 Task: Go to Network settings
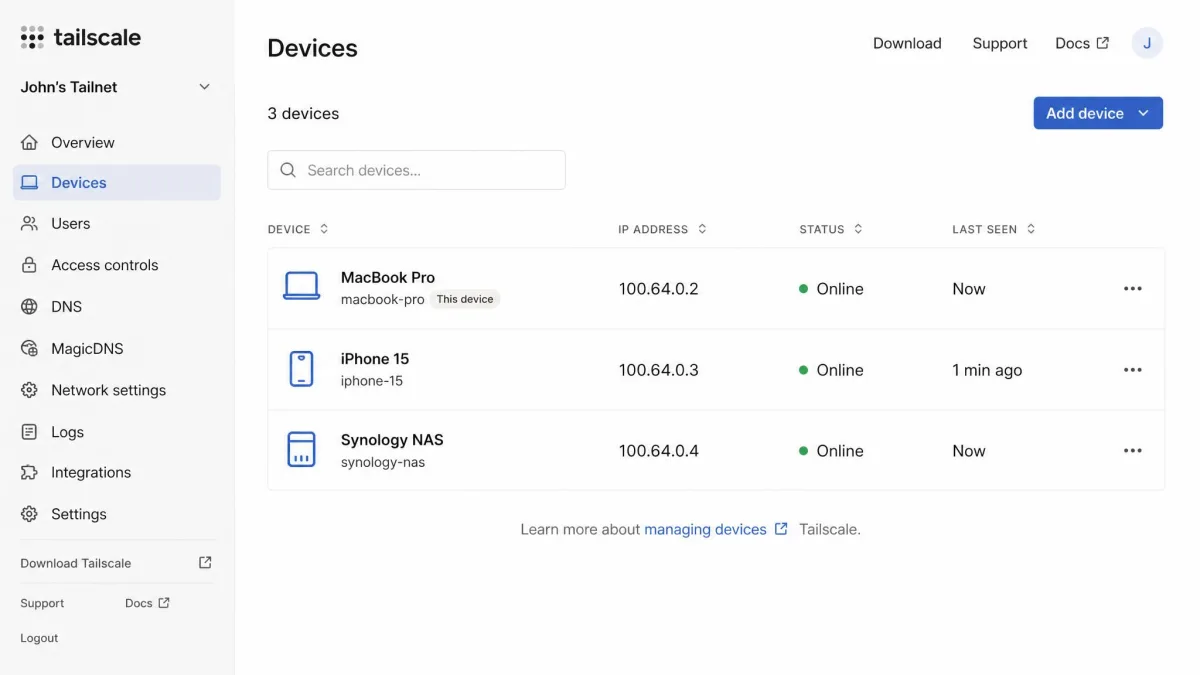pos(117,390)
